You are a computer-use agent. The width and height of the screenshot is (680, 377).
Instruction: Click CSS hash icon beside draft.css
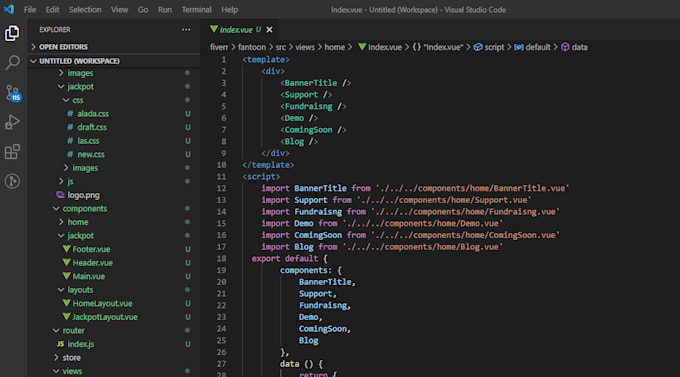coord(70,127)
